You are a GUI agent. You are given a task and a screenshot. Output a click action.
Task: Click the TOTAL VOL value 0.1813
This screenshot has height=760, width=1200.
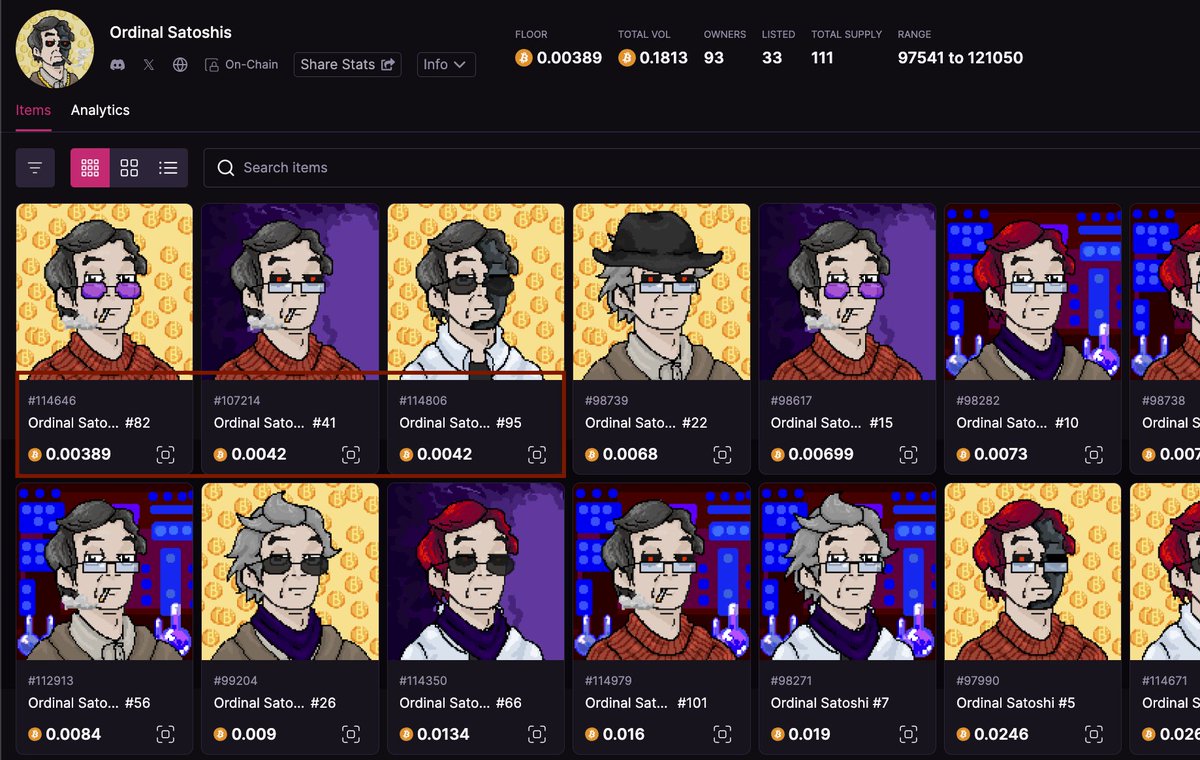664,58
